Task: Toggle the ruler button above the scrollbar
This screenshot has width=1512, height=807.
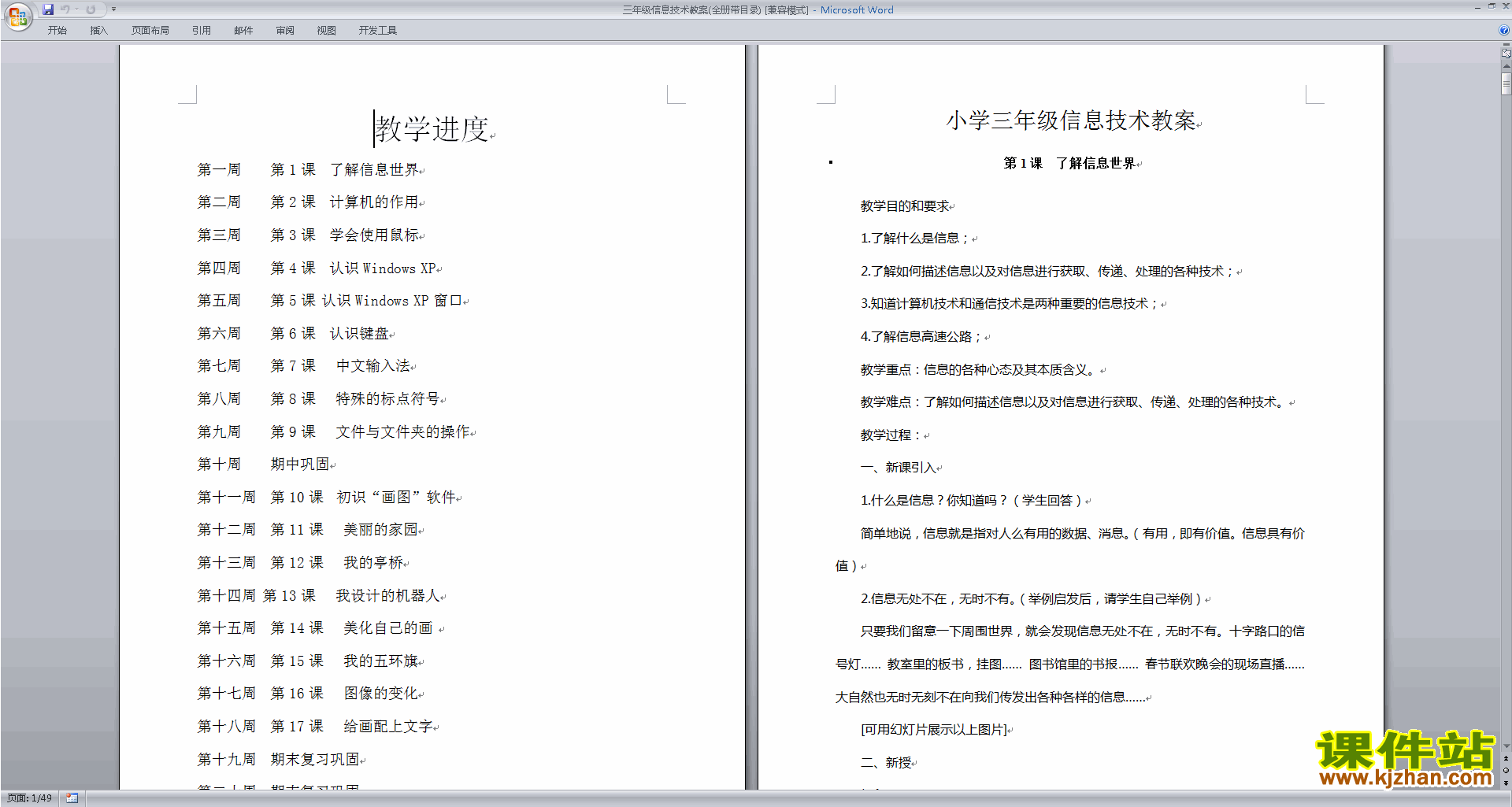Action: (1506, 53)
